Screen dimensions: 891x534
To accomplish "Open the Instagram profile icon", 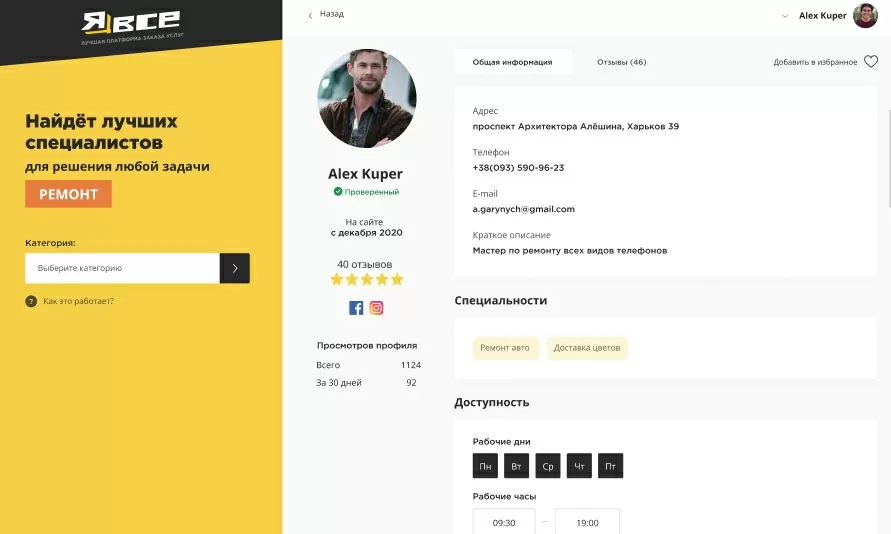I will pos(376,308).
